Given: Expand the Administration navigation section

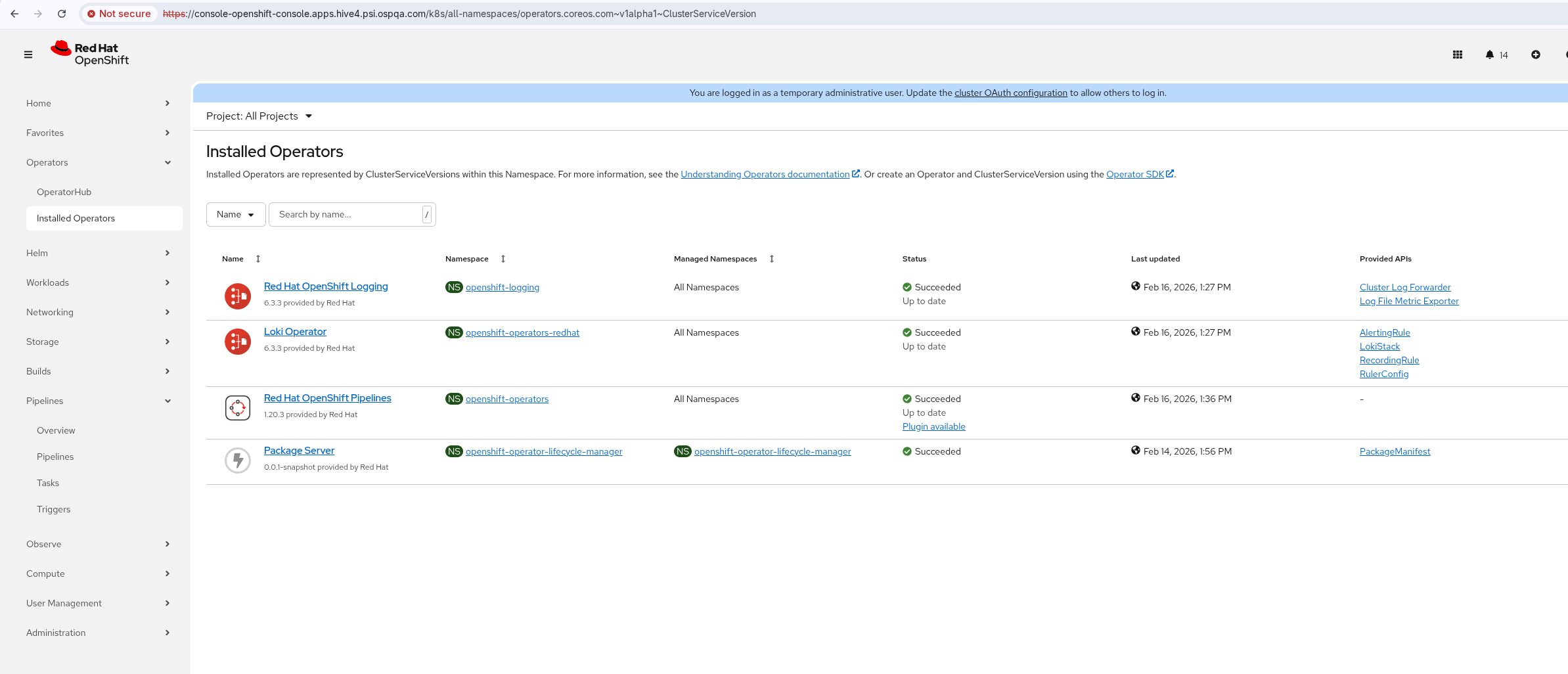Looking at the screenshot, I should coord(98,633).
